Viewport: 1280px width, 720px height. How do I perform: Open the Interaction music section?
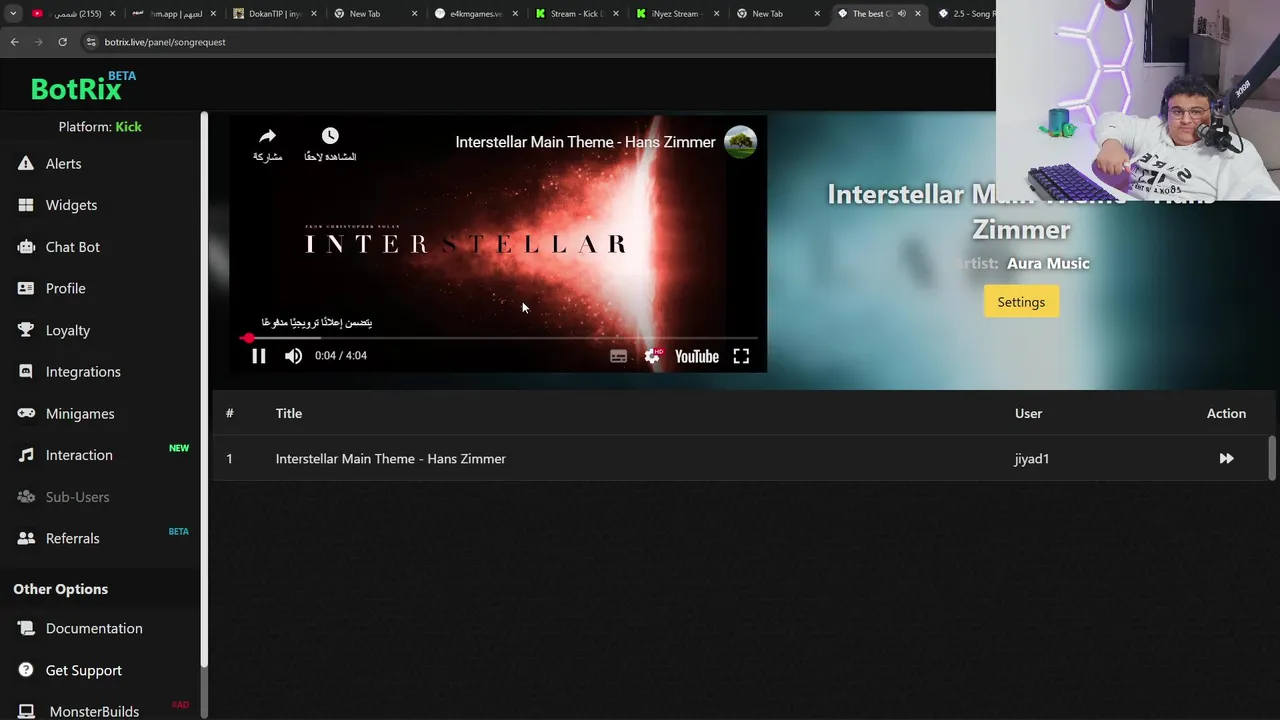[x=79, y=455]
